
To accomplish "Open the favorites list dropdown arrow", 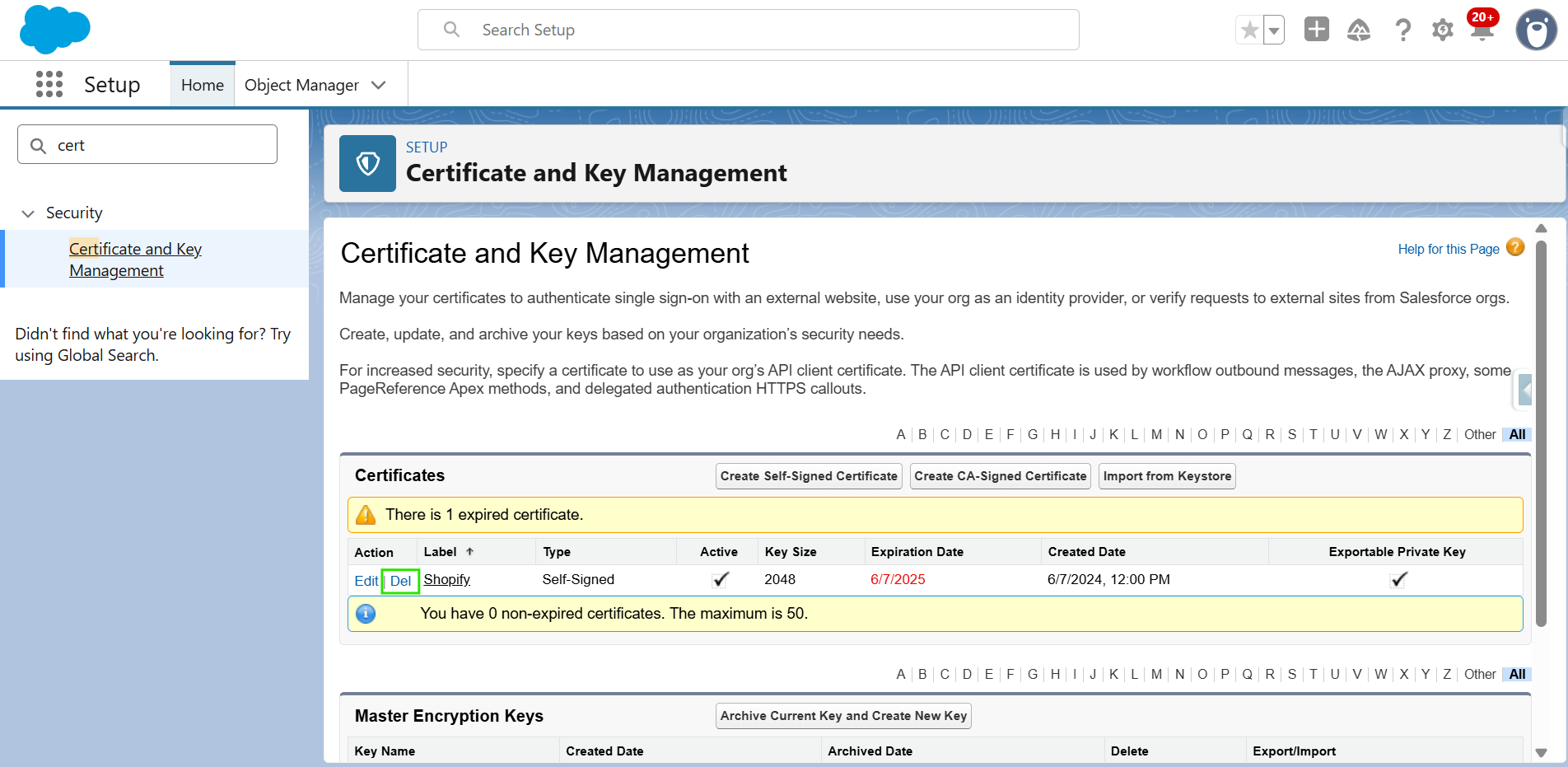I will [1274, 30].
